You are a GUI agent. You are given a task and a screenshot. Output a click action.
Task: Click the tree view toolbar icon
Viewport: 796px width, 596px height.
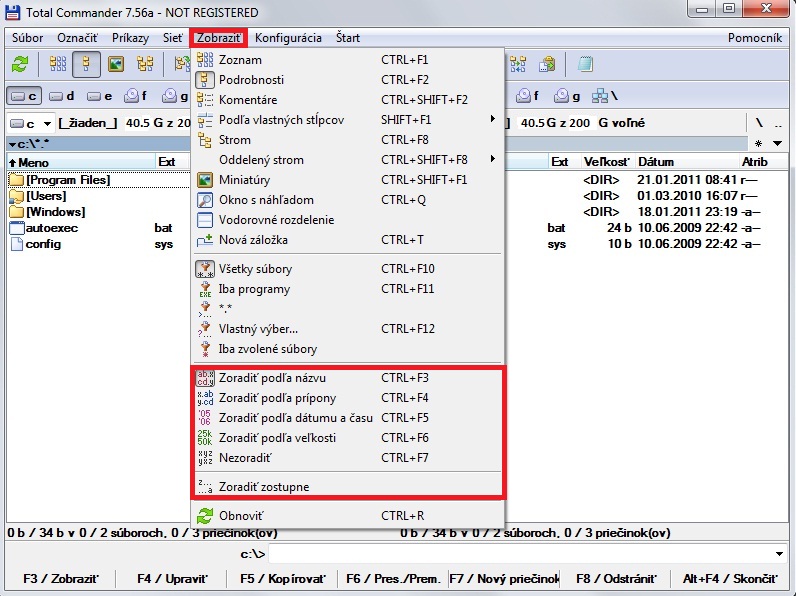(145, 64)
